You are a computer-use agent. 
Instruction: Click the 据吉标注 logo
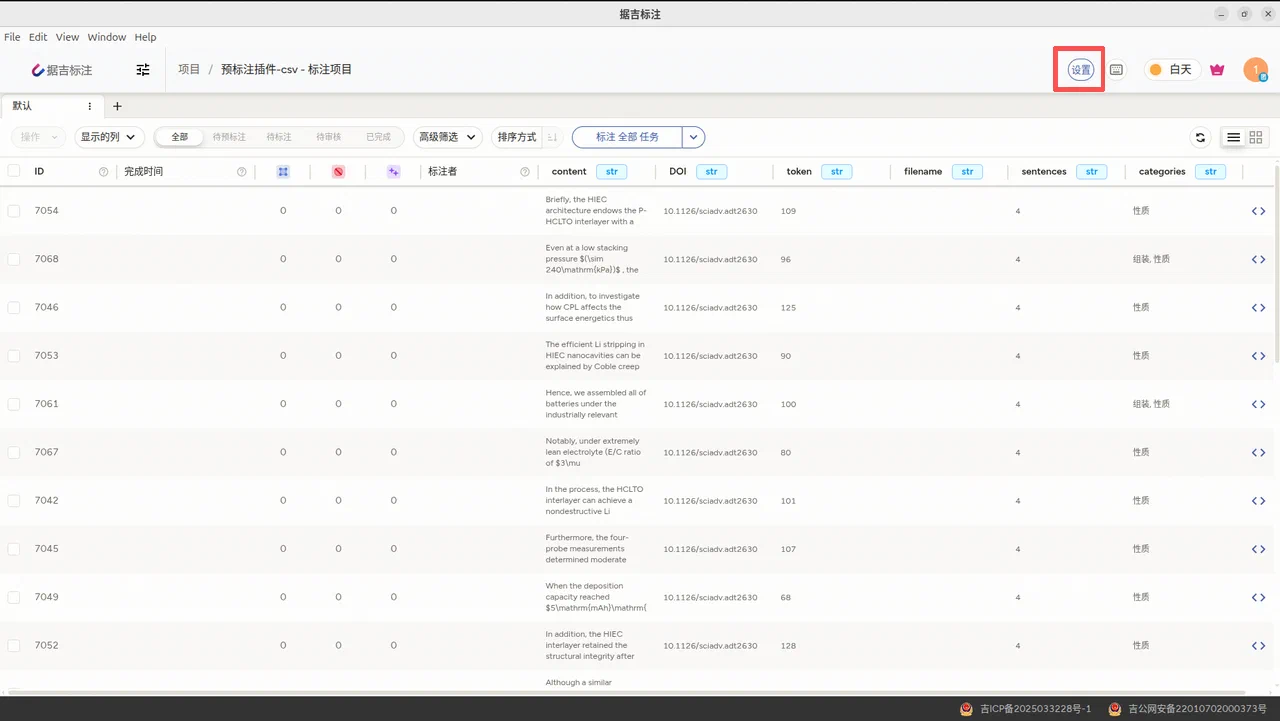pyautogui.click(x=61, y=70)
